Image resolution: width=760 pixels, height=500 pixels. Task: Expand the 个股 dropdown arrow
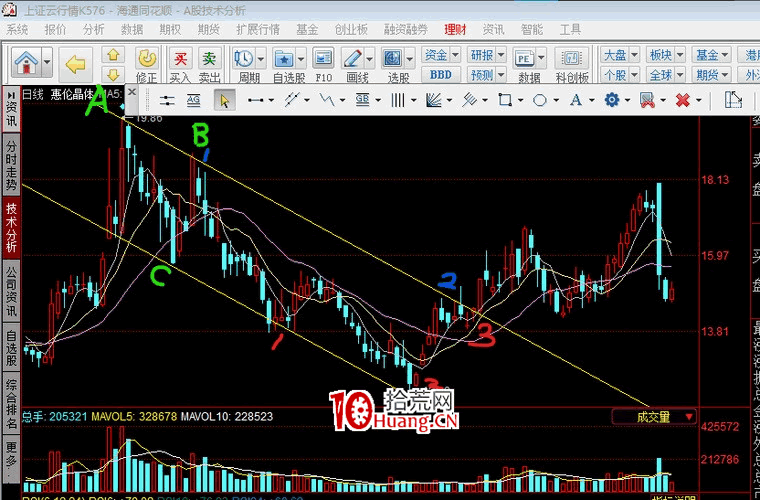[x=634, y=75]
